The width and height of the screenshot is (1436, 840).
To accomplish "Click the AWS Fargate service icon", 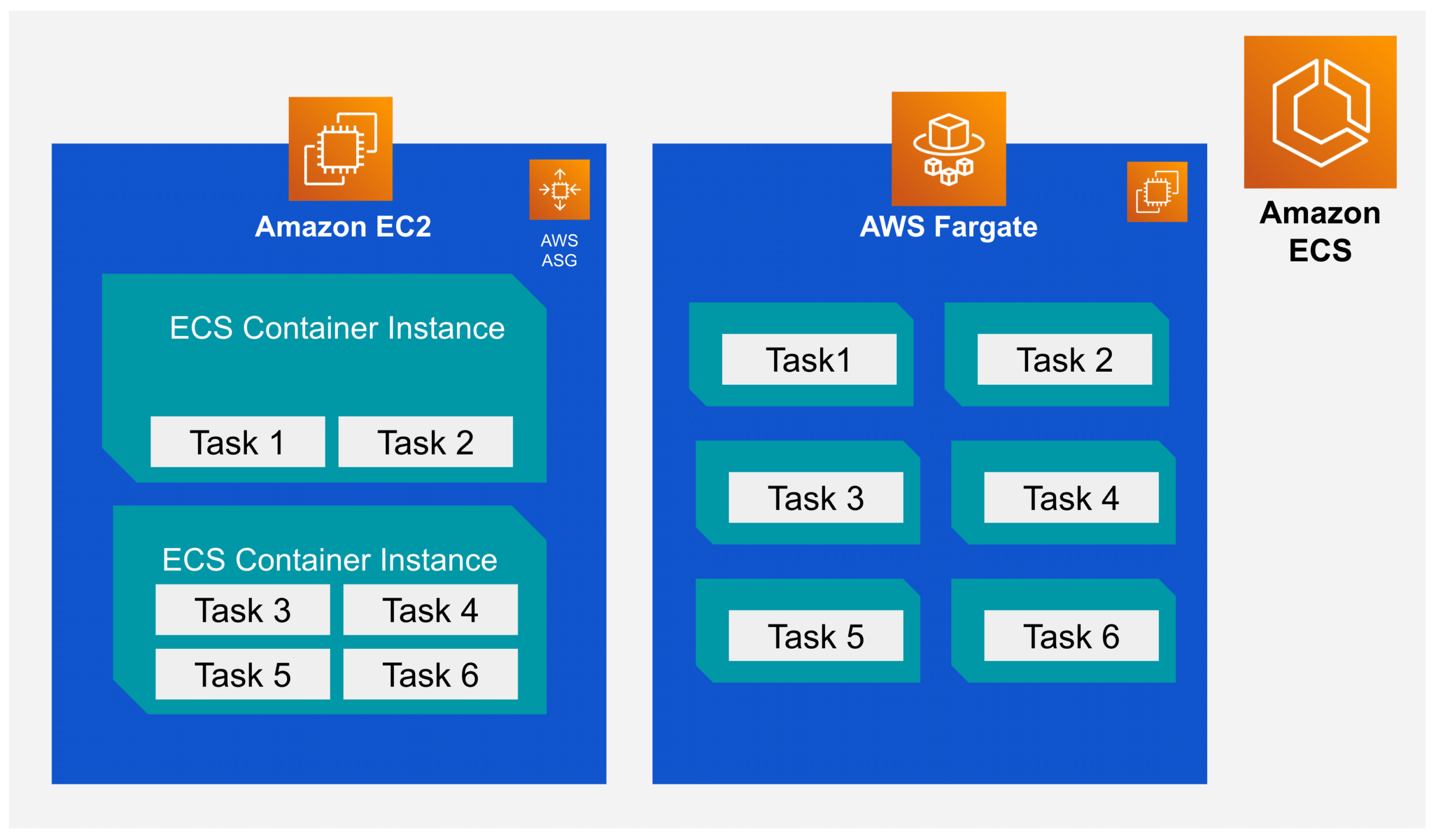I will 948,149.
